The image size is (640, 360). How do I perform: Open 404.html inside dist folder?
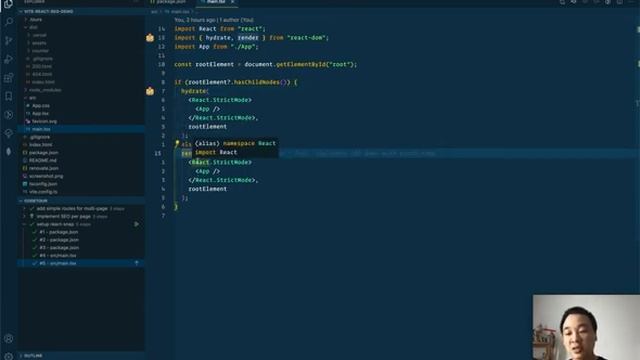tap(42, 74)
